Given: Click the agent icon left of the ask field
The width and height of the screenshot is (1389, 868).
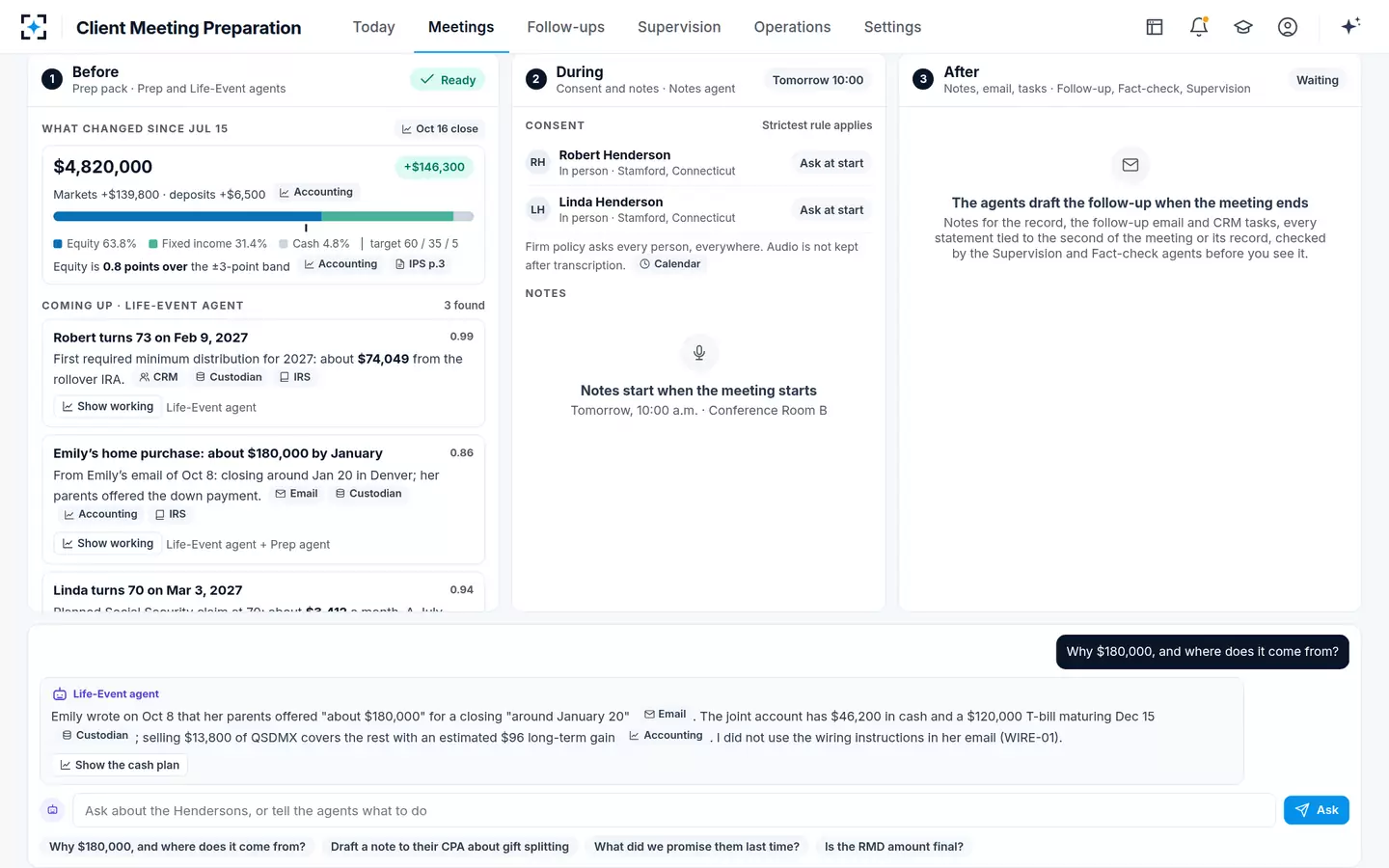Looking at the screenshot, I should (53, 810).
